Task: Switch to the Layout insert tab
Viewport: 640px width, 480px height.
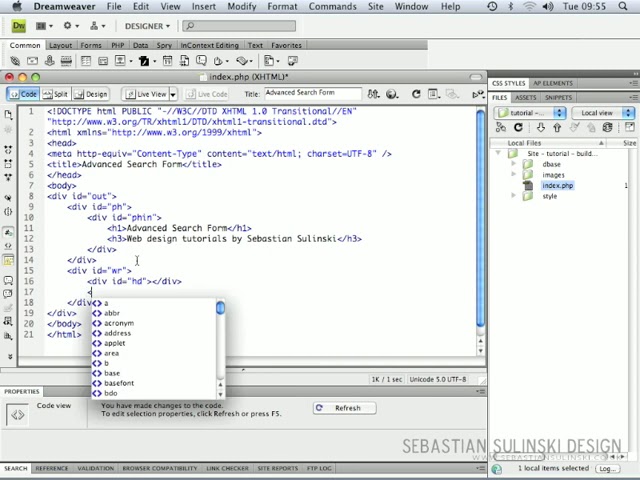Action: tap(60, 45)
